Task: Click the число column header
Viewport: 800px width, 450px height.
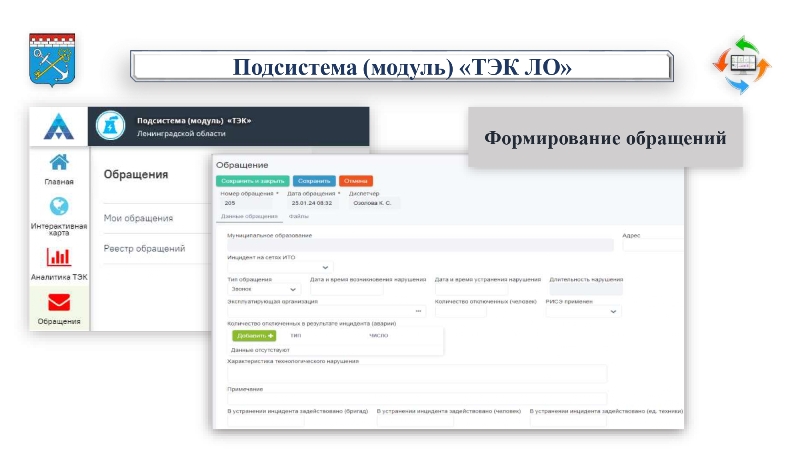Action: [x=379, y=335]
